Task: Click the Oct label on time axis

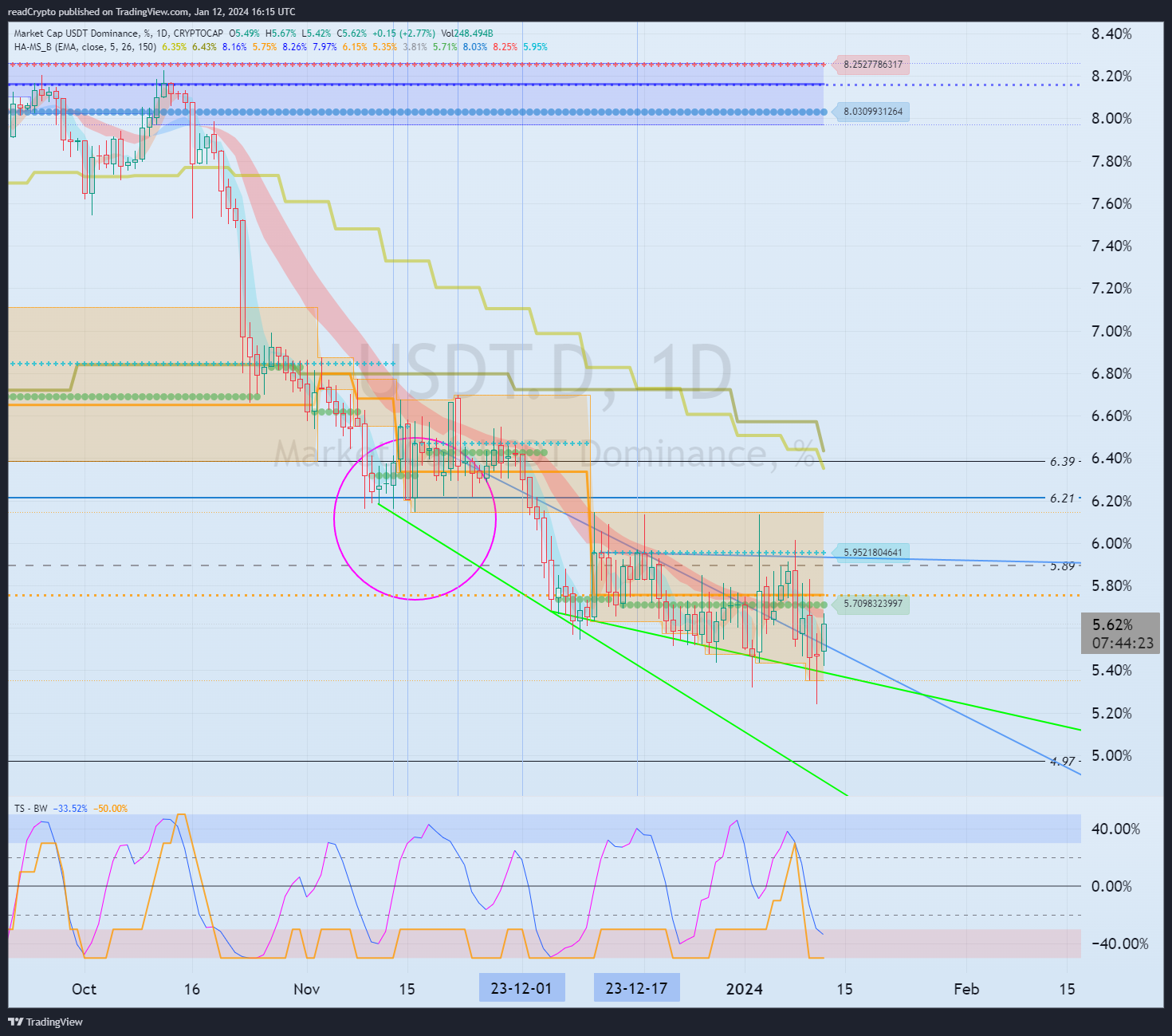Action: tap(84, 989)
